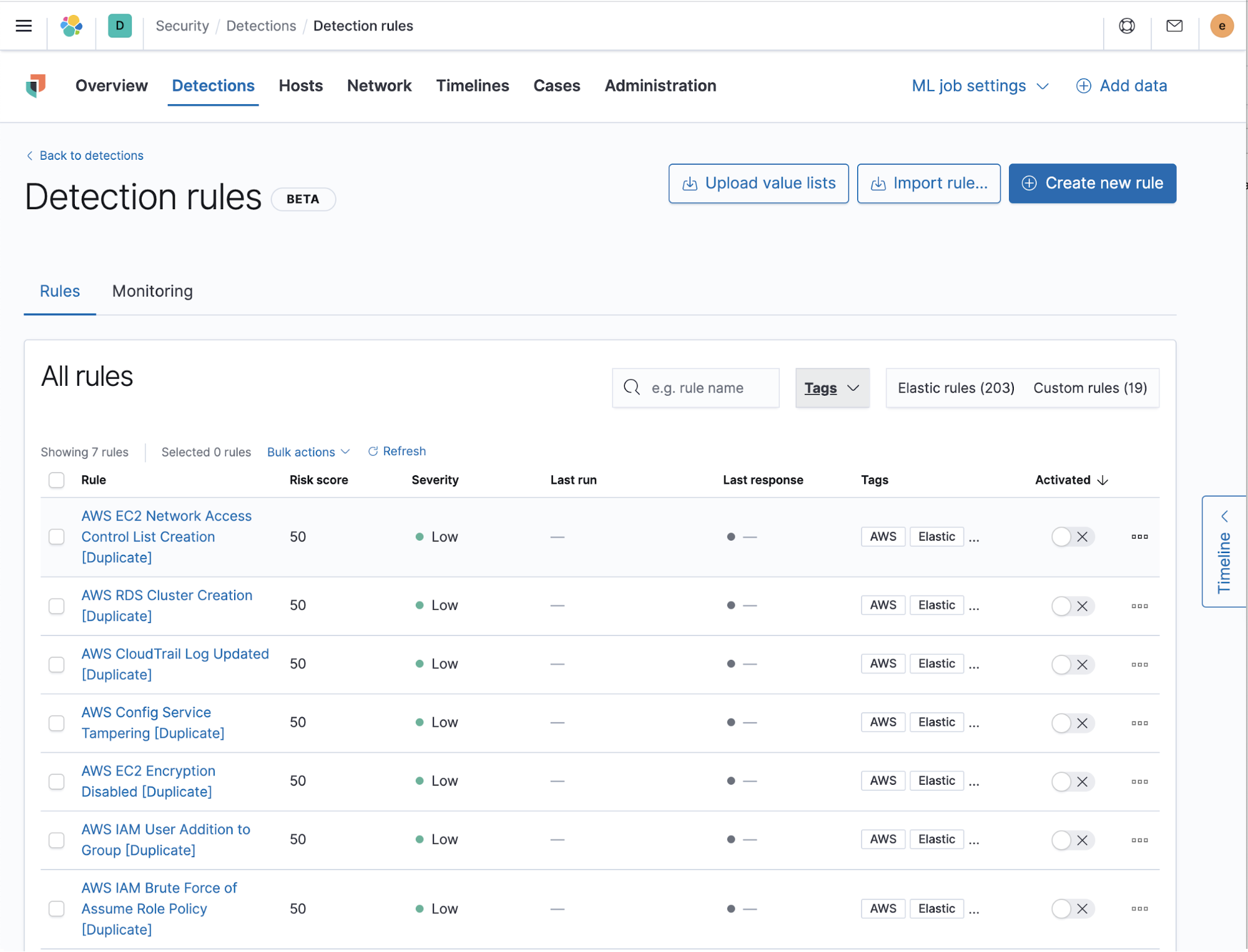Check the AWS EC2 Network Access Control List rule
Screen dimensions: 1248x952
coord(56,537)
